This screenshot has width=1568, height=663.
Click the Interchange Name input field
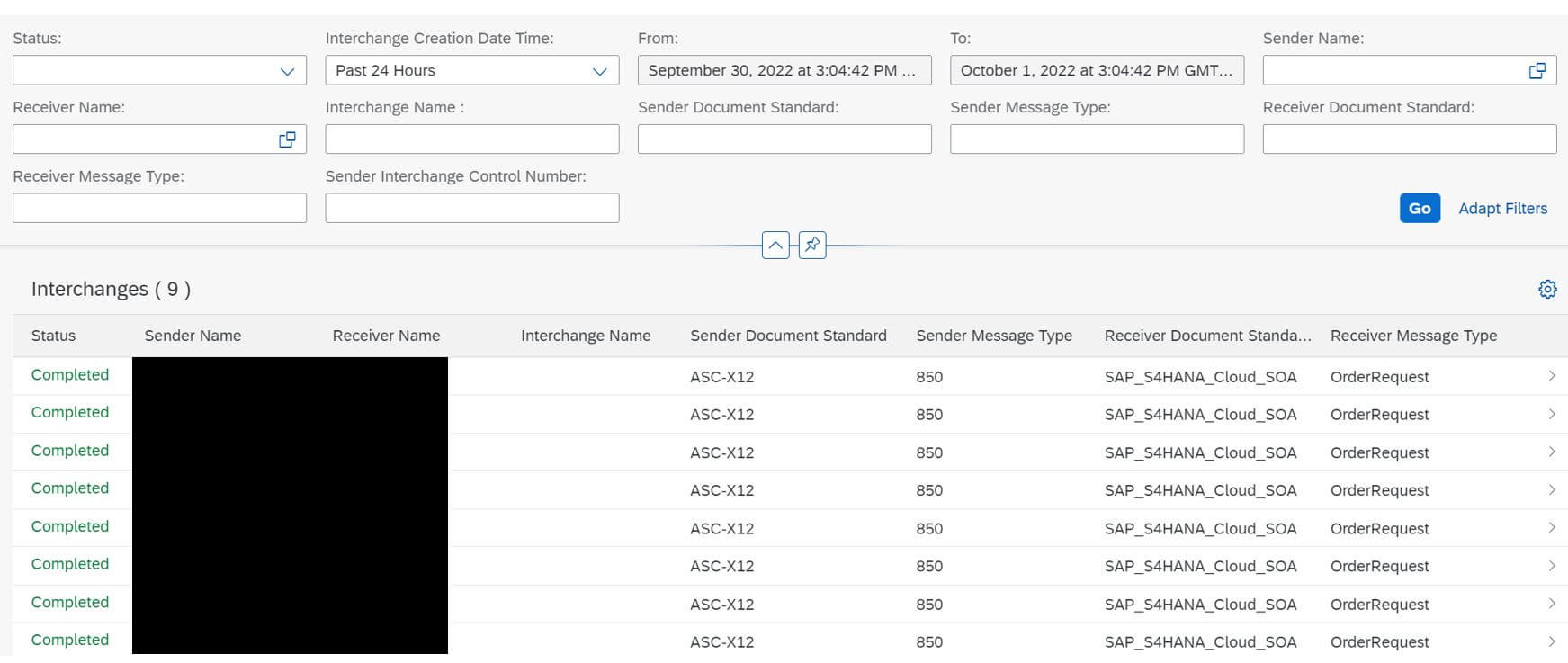point(471,139)
